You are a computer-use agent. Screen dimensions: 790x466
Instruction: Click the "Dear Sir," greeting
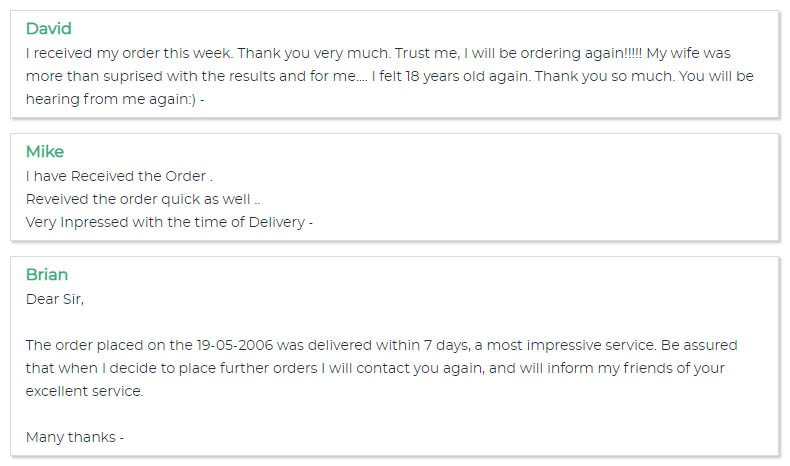point(55,298)
